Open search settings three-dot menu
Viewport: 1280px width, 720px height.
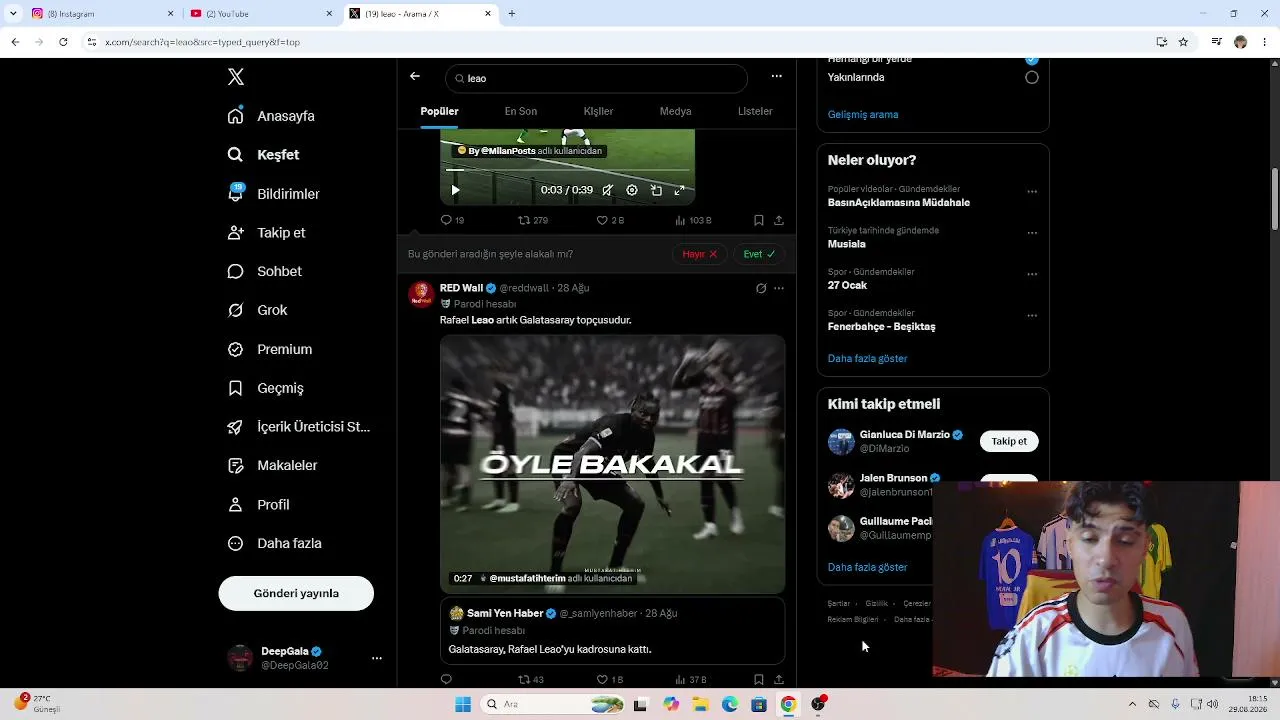click(777, 76)
